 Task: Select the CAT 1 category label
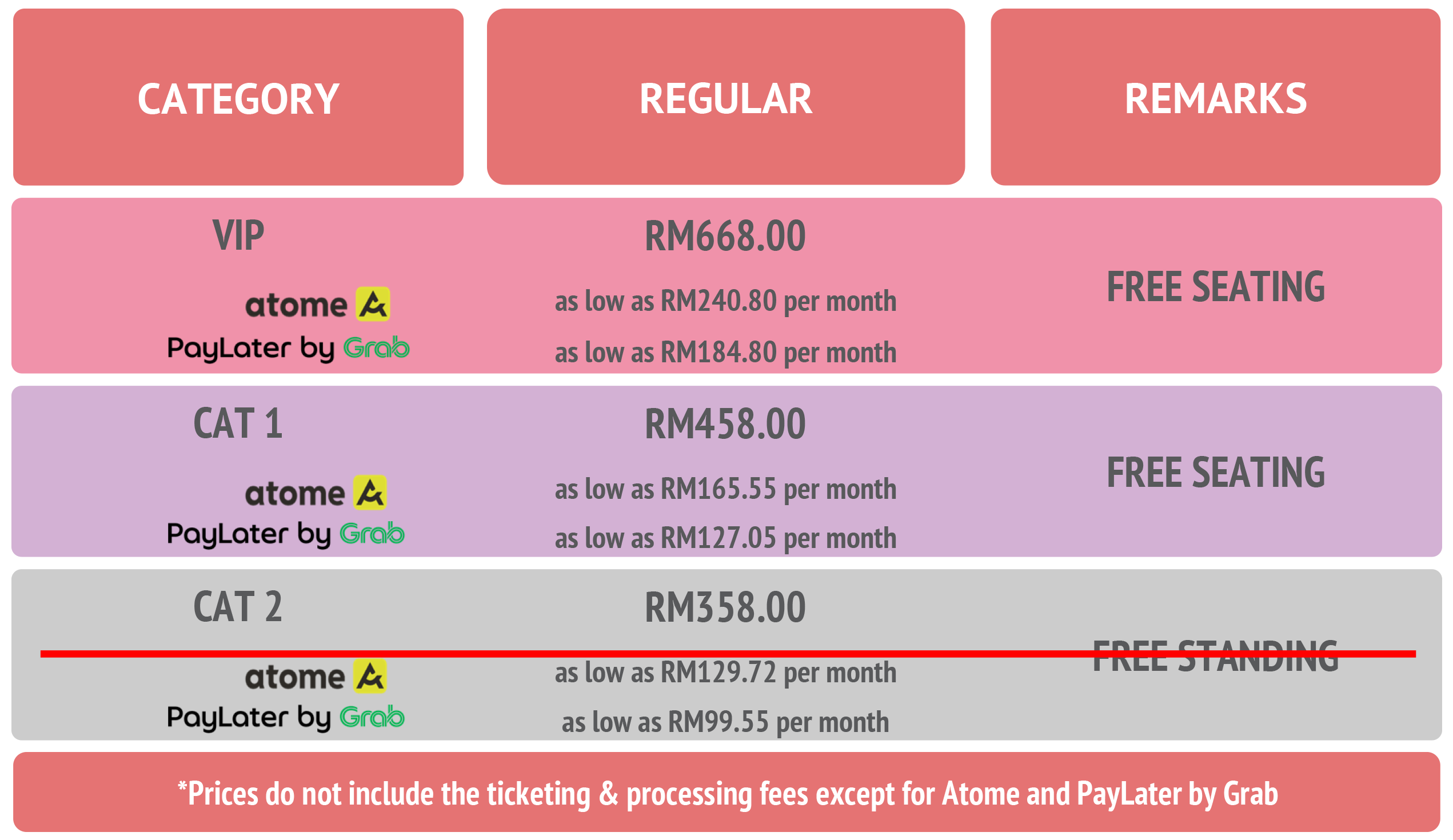(x=238, y=423)
